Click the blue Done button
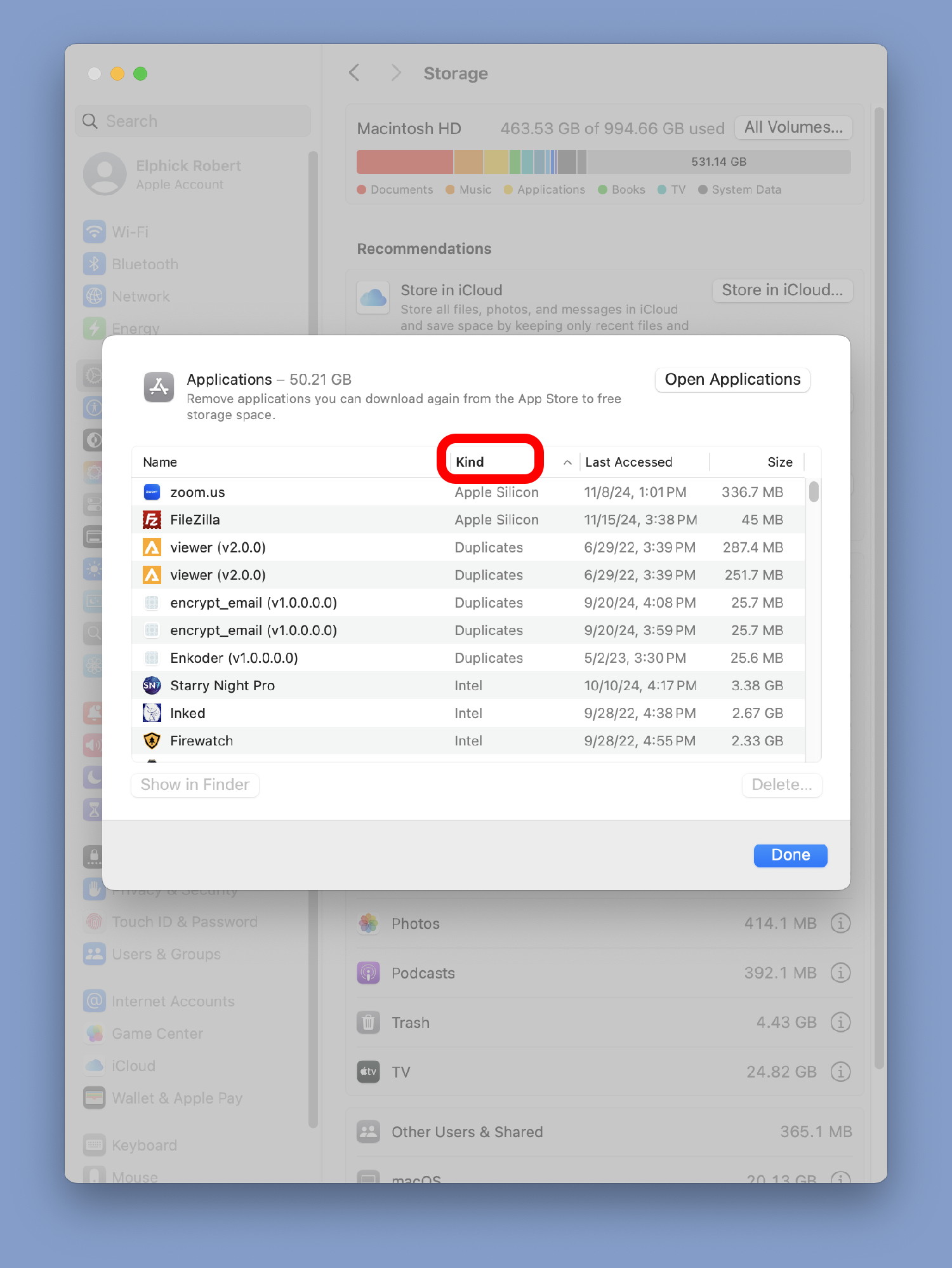 click(790, 855)
